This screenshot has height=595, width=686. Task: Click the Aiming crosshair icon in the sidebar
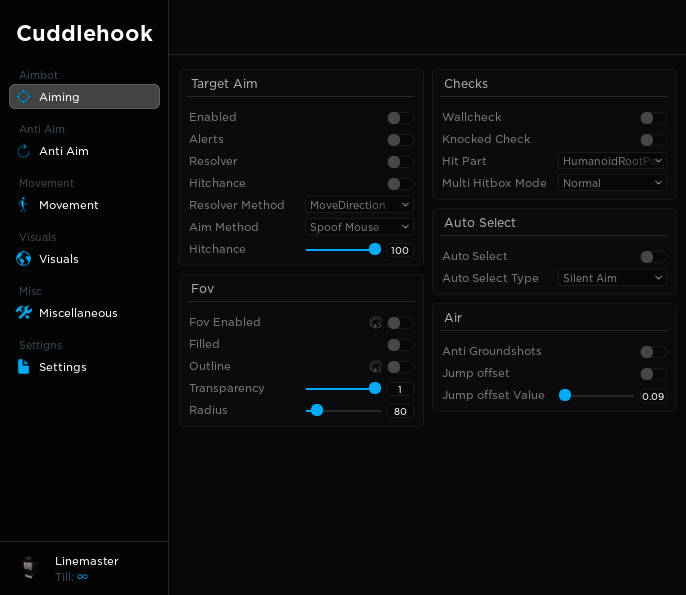[x=24, y=97]
